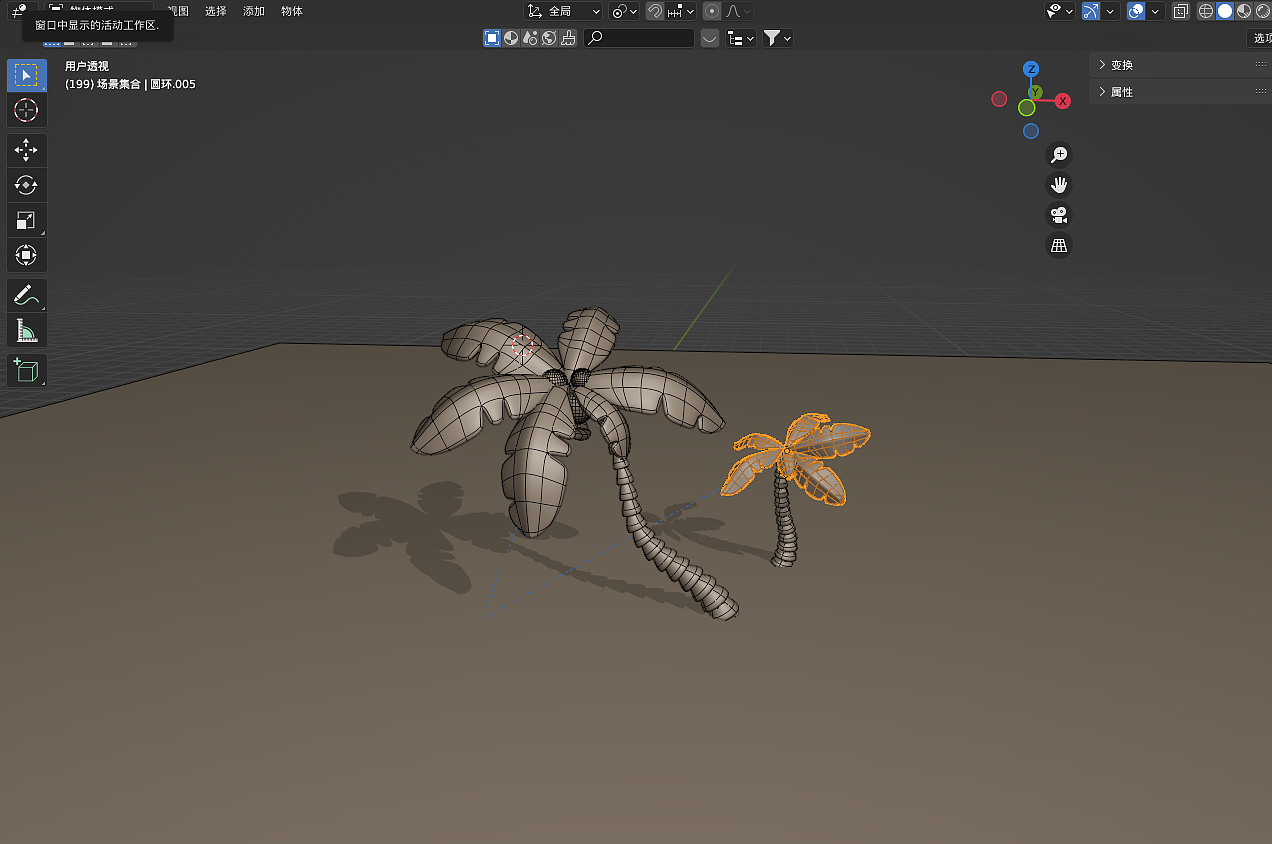Toggle viewport overlays button
Viewport: 1272px width, 844px height.
1136,11
